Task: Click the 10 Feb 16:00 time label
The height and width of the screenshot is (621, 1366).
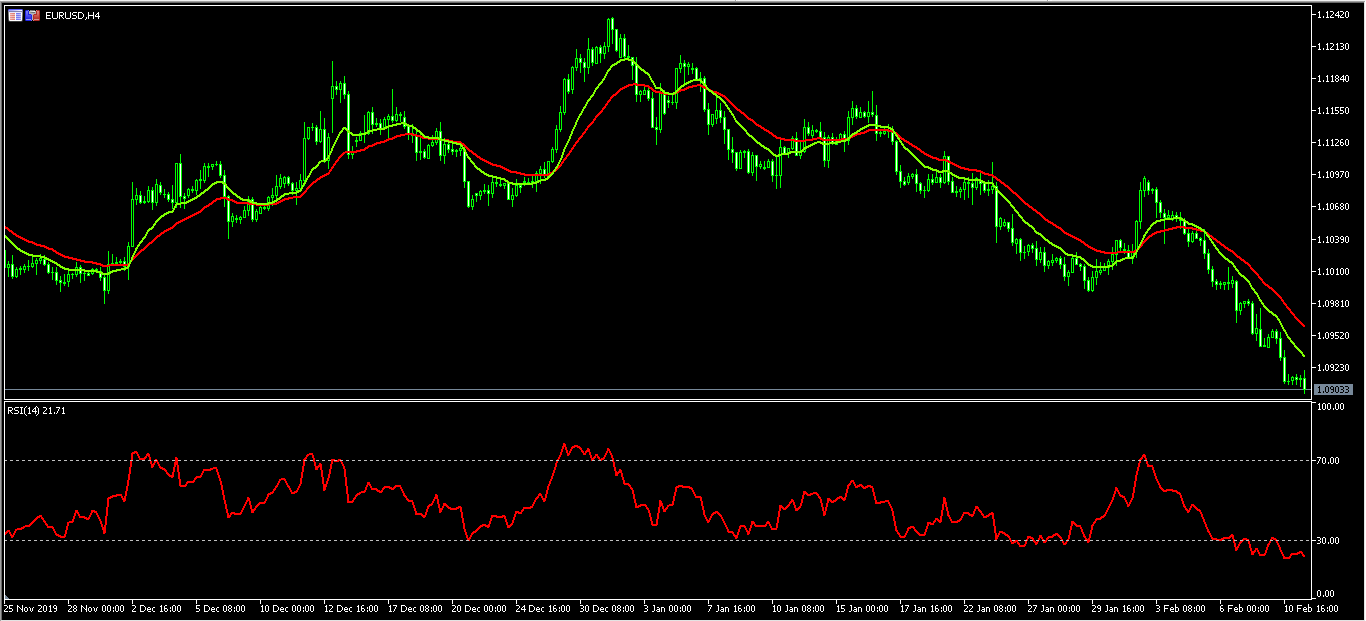Action: pyautogui.click(x=1312, y=607)
